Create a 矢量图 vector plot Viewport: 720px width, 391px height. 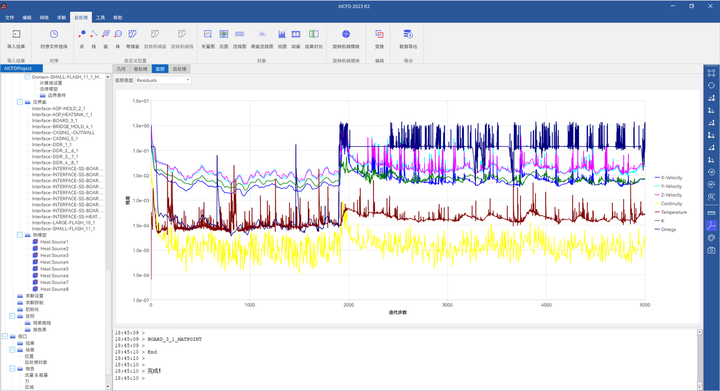208,34
